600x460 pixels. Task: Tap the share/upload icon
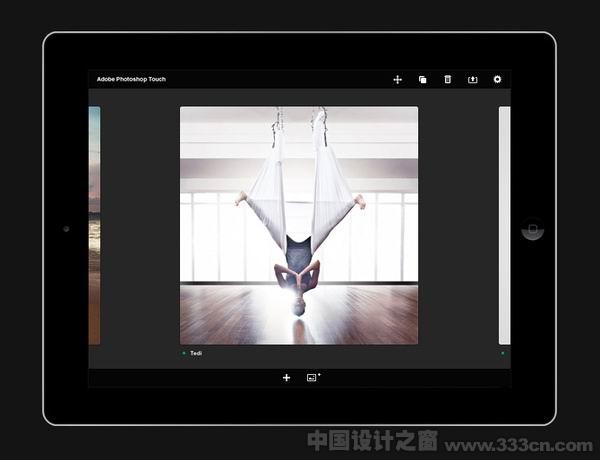[x=473, y=79]
